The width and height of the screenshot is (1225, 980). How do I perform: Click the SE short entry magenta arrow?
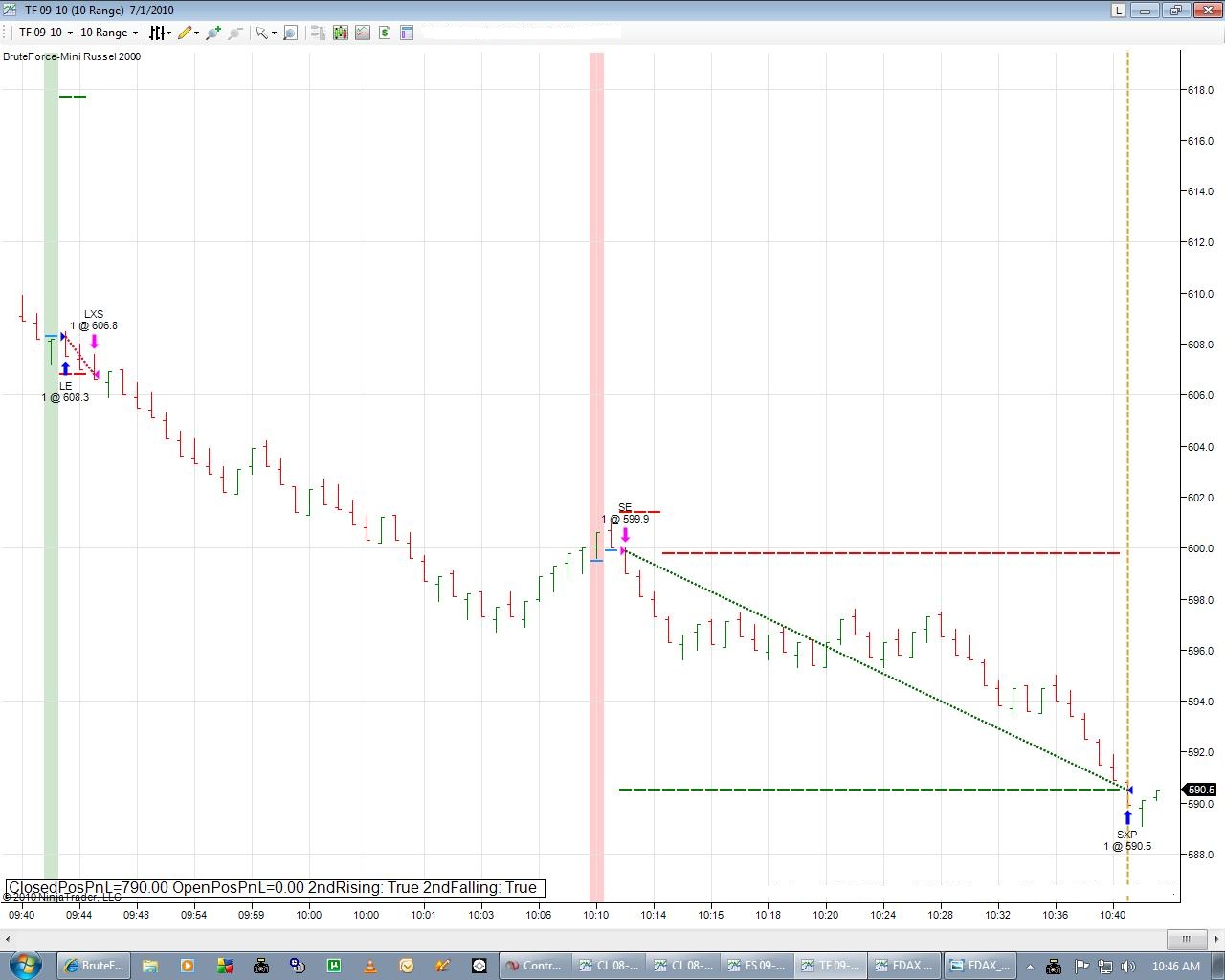pyautogui.click(x=625, y=534)
